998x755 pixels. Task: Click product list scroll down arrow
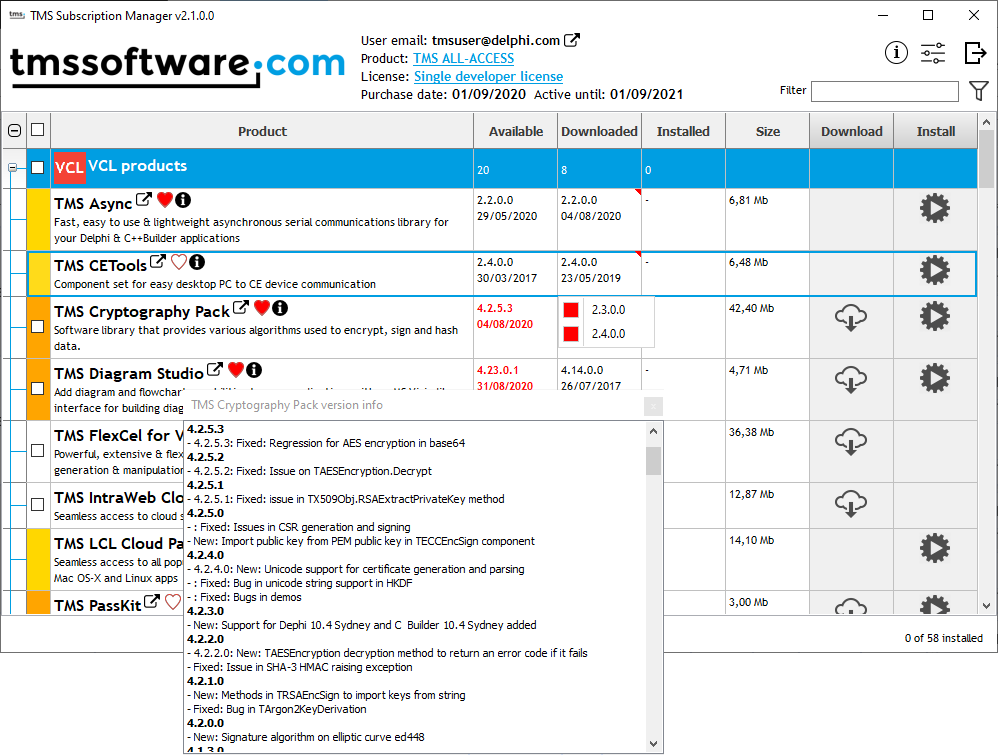(986, 606)
